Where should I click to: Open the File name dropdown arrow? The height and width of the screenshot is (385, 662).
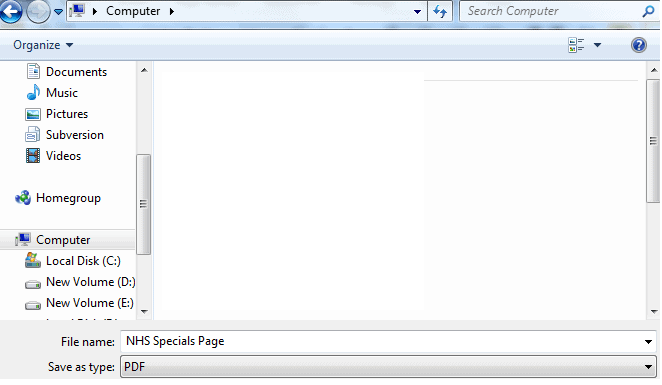pos(648,342)
